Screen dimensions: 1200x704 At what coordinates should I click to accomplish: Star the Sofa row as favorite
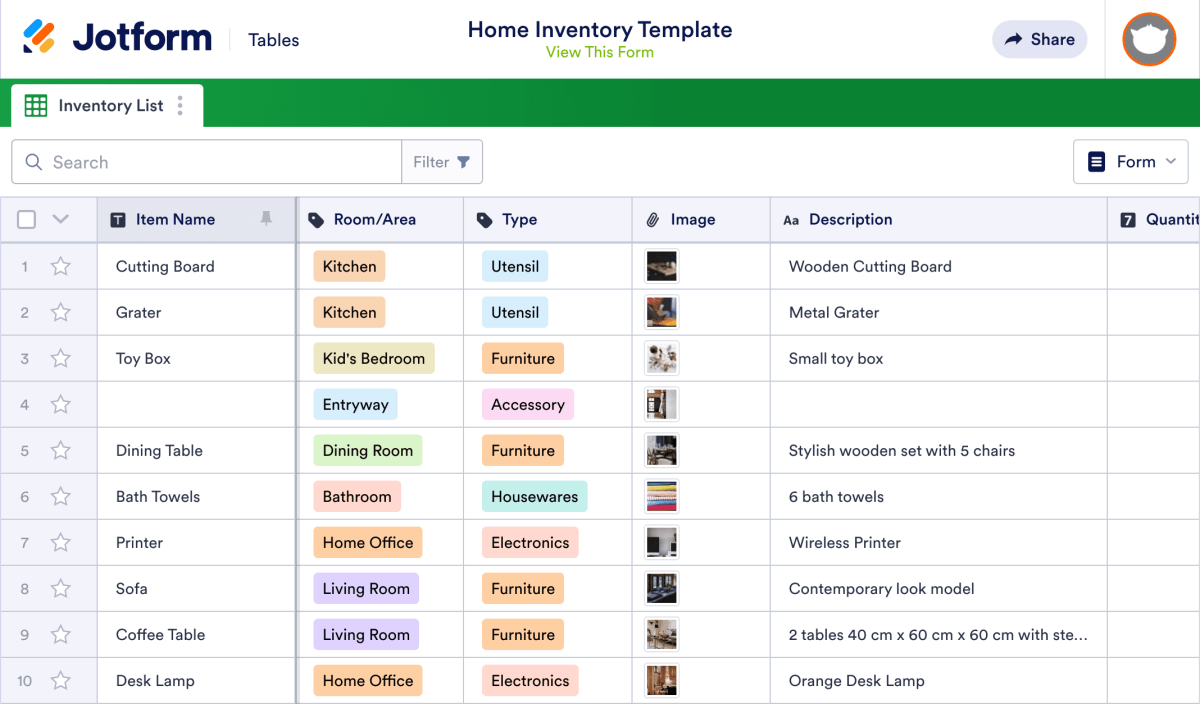point(60,589)
